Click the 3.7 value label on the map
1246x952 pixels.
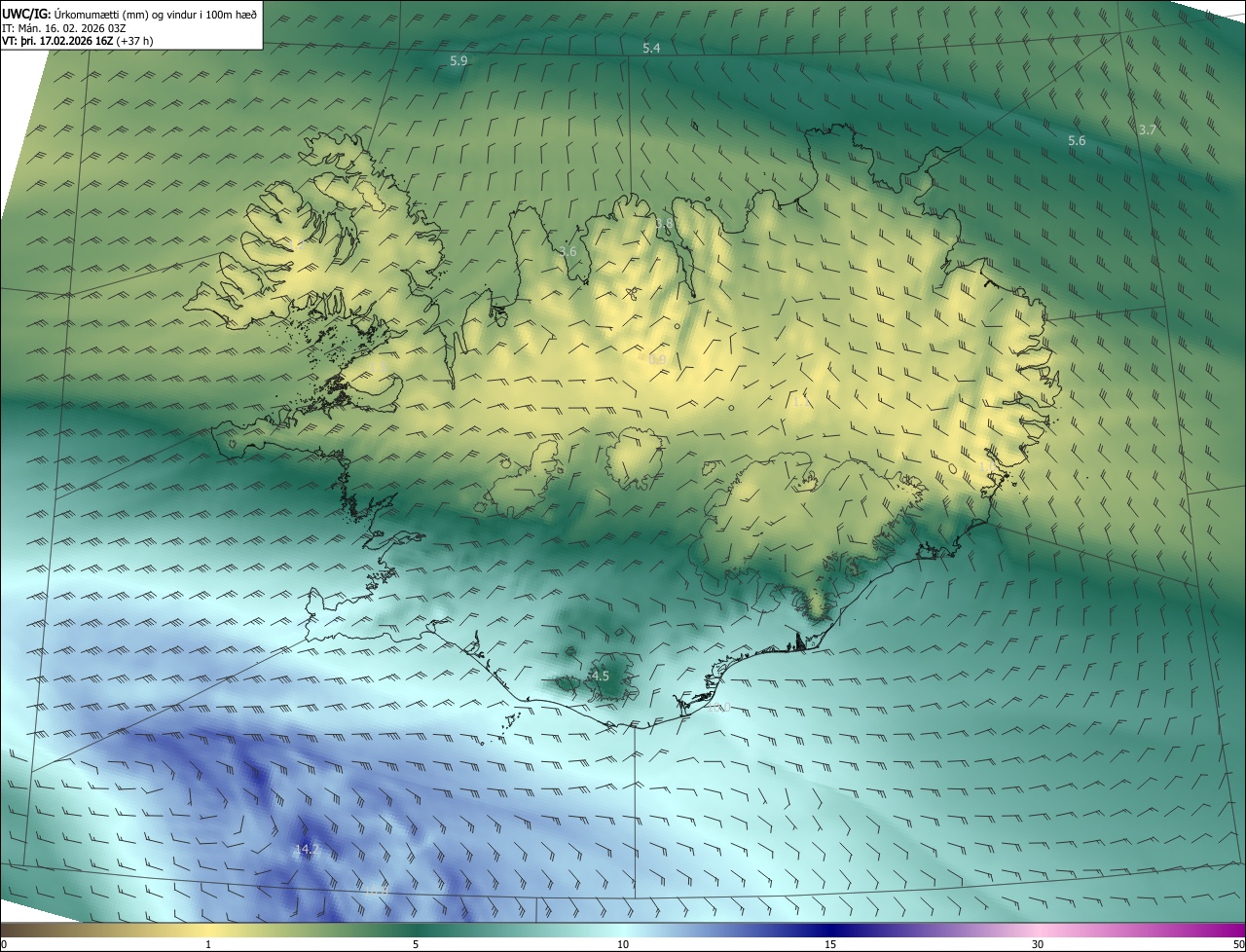(1148, 129)
